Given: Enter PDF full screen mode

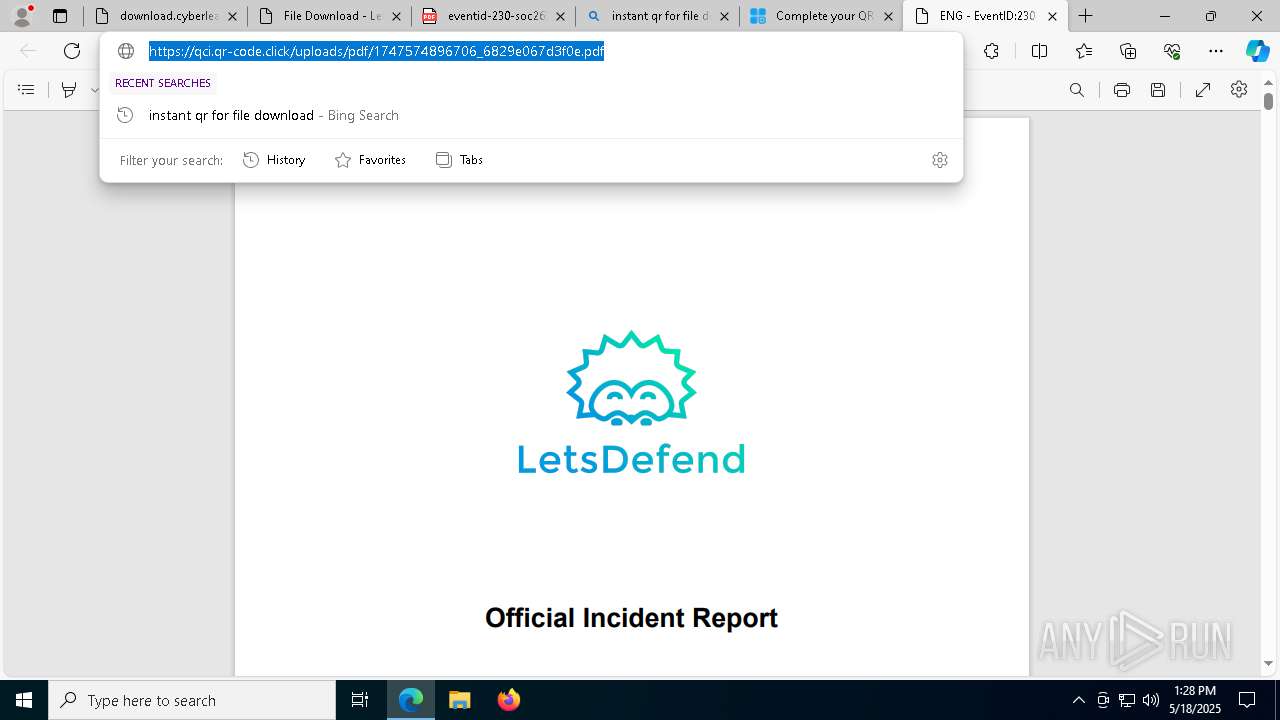Looking at the screenshot, I should (x=1203, y=90).
